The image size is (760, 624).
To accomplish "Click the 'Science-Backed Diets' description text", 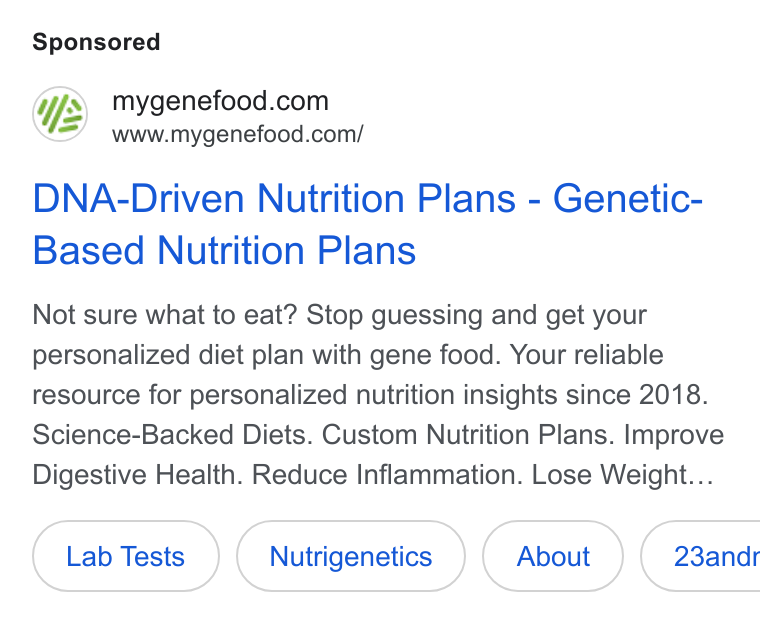I will [x=173, y=434].
